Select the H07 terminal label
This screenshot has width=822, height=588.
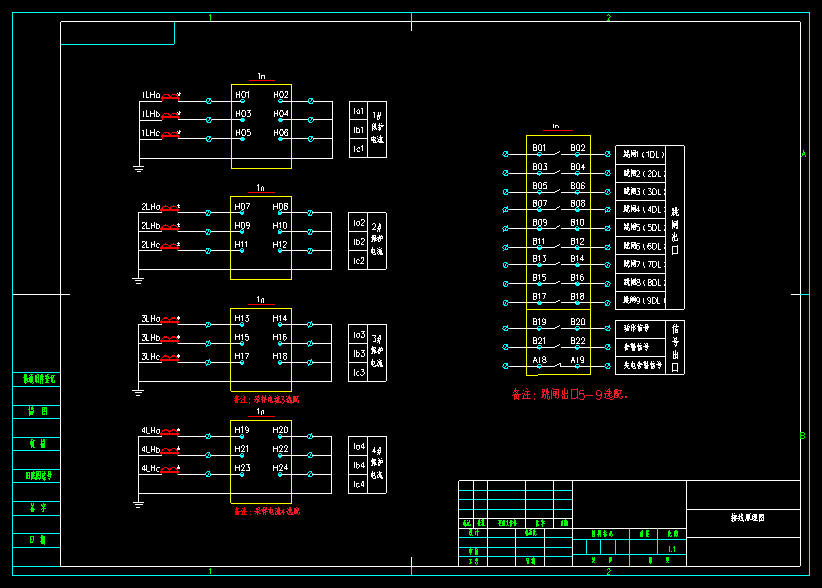click(242, 207)
